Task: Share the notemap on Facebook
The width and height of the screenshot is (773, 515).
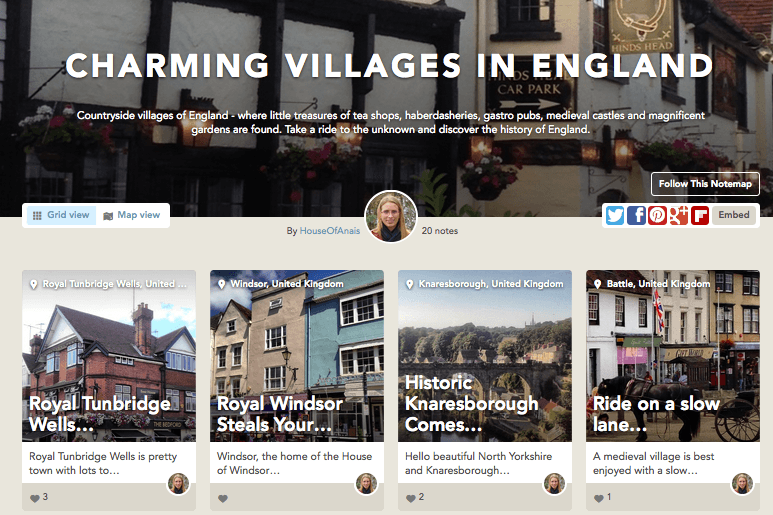Action: (636, 215)
